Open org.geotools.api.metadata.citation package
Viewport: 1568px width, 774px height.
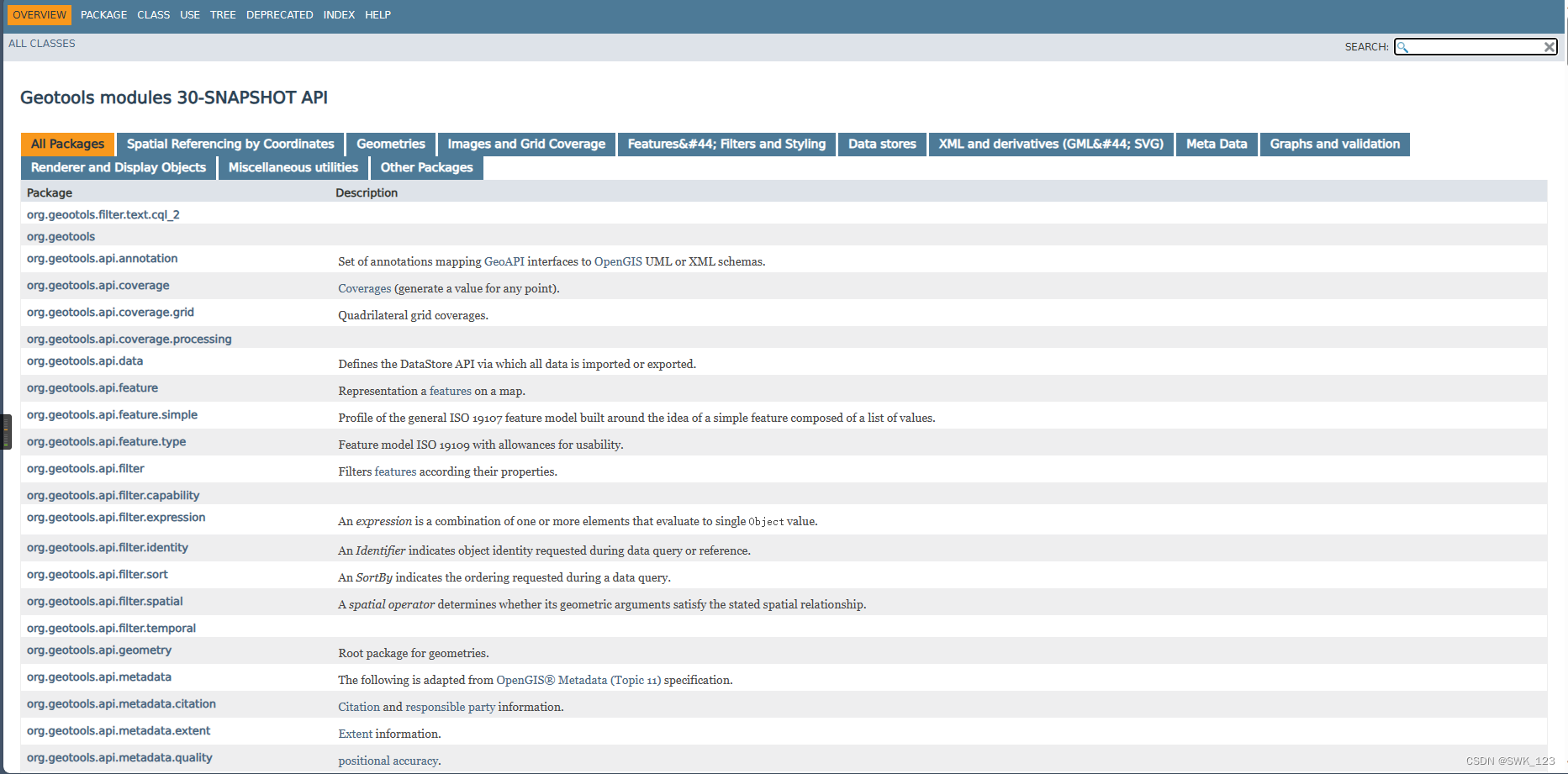tap(121, 704)
